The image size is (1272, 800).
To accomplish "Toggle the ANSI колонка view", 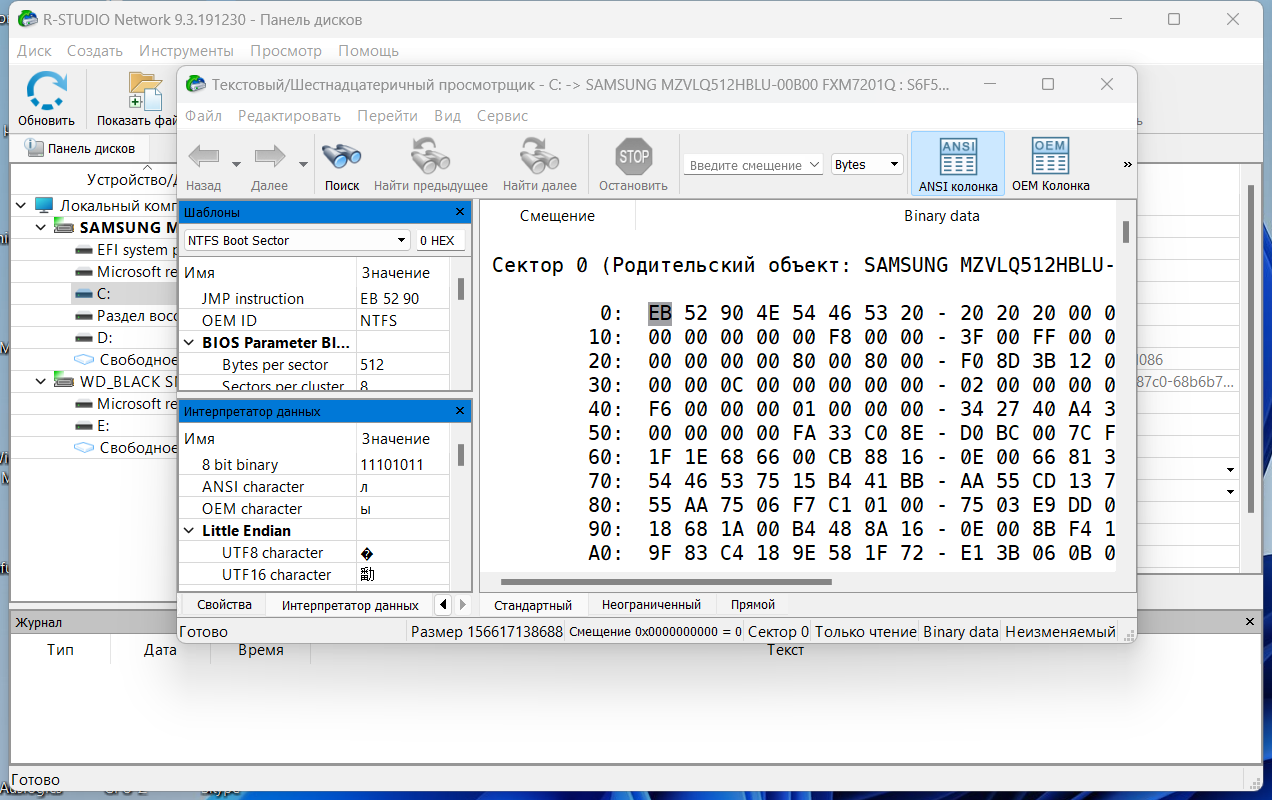I will (958, 164).
